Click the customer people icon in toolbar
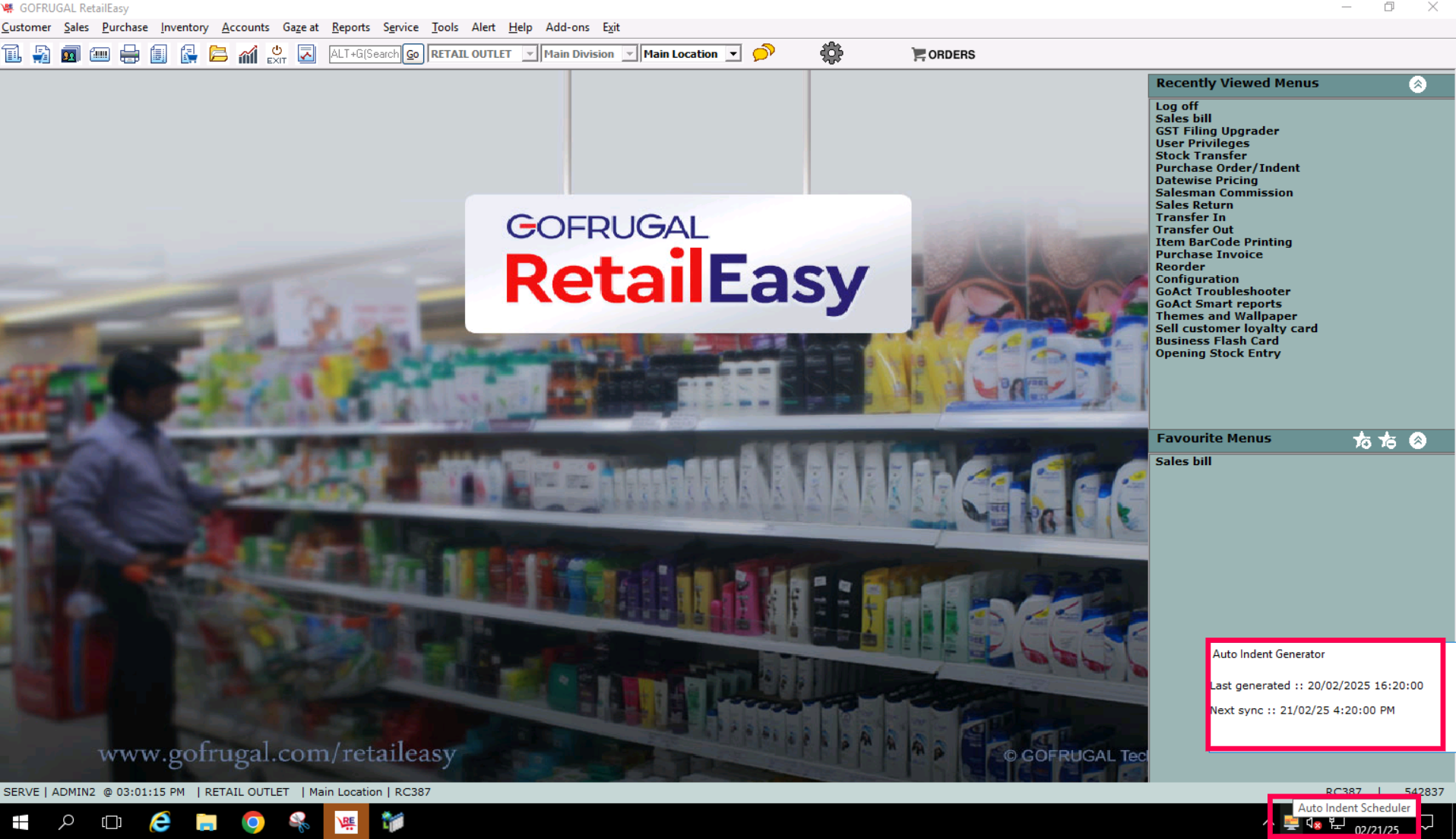The width and height of the screenshot is (1456, 839). (x=70, y=54)
